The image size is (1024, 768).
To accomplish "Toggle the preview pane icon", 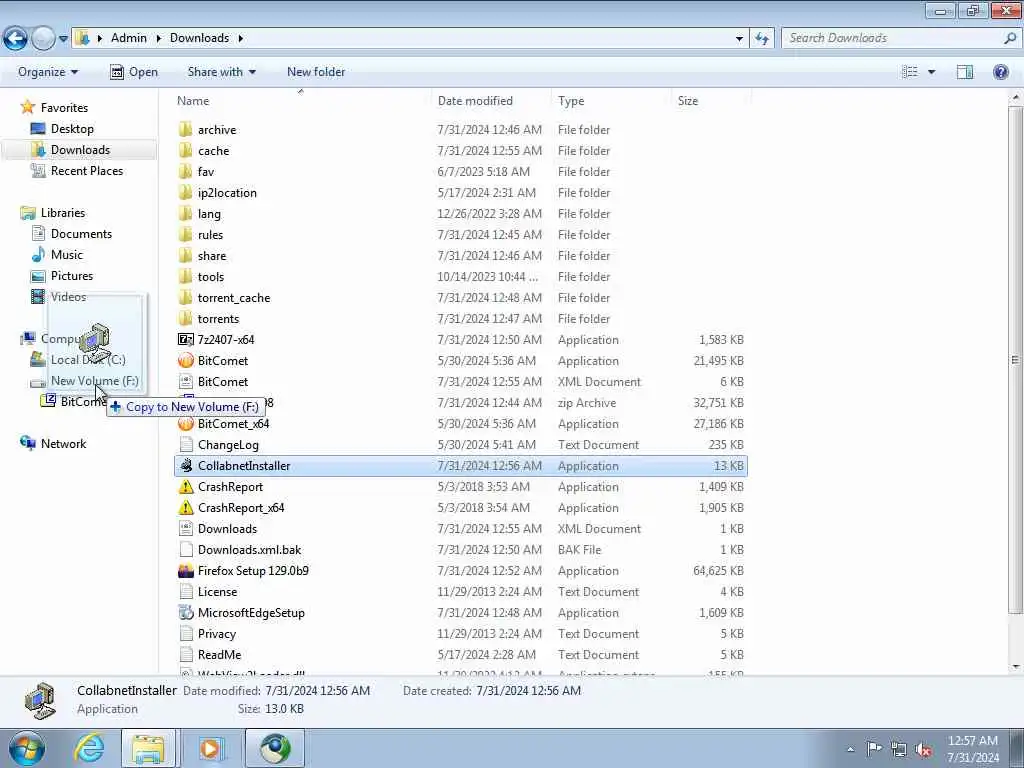I will pos(965,72).
